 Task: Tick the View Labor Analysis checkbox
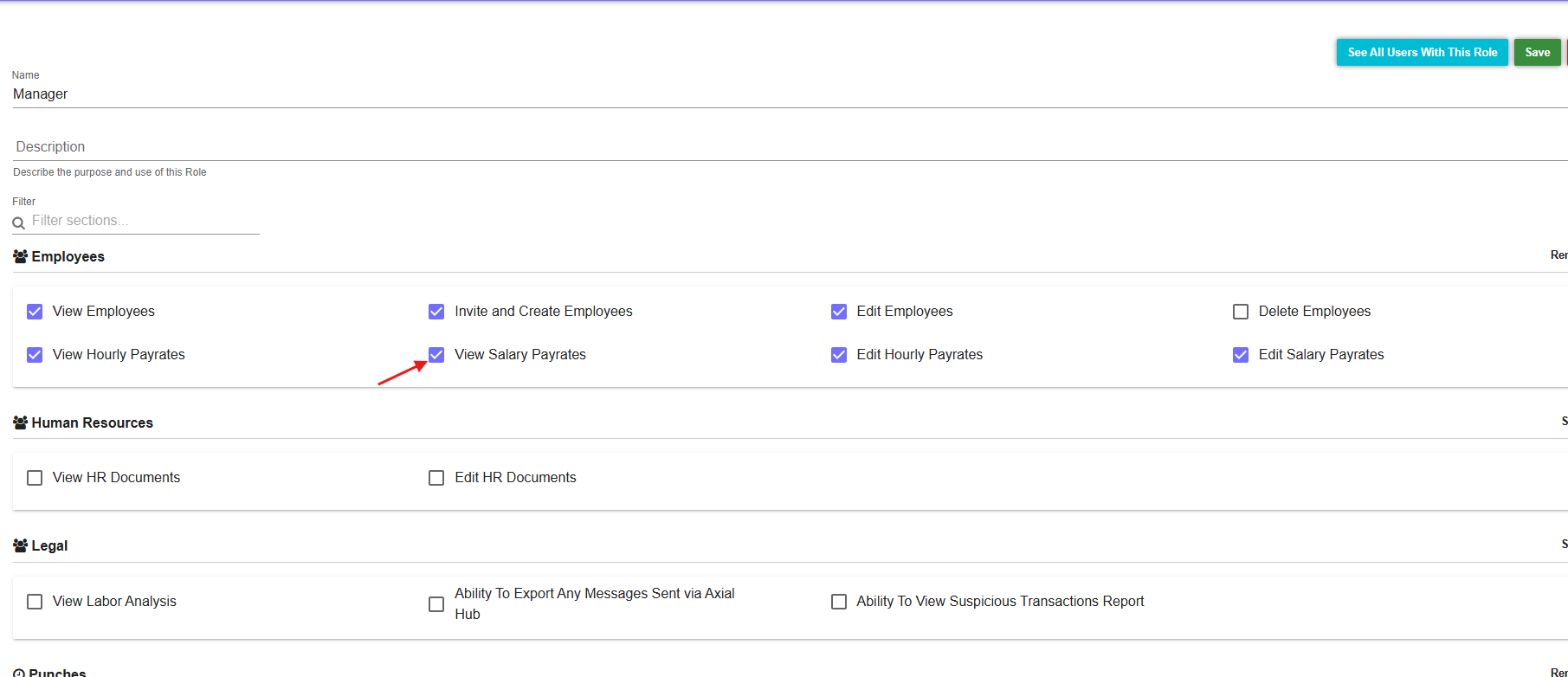[35, 602]
